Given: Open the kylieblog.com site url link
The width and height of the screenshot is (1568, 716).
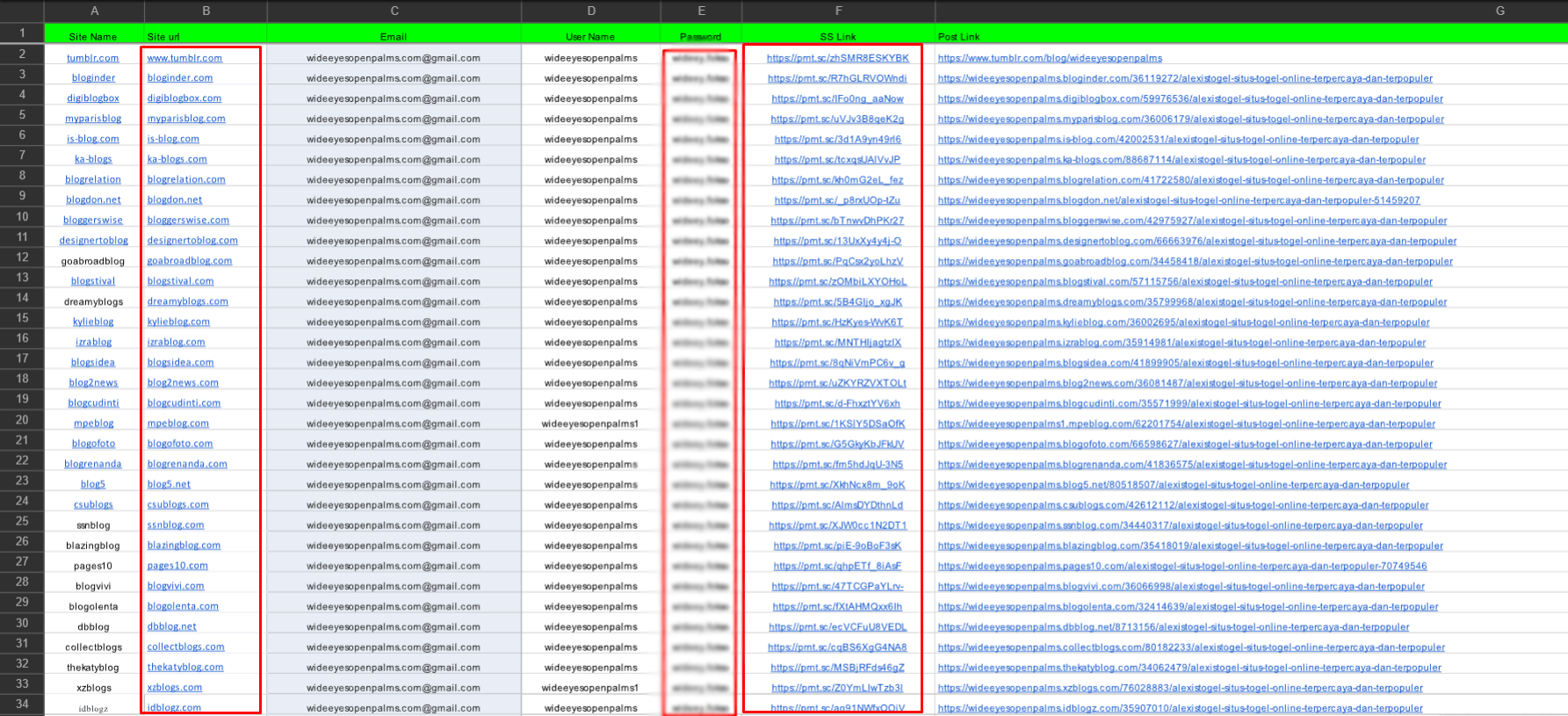Looking at the screenshot, I should 178,322.
